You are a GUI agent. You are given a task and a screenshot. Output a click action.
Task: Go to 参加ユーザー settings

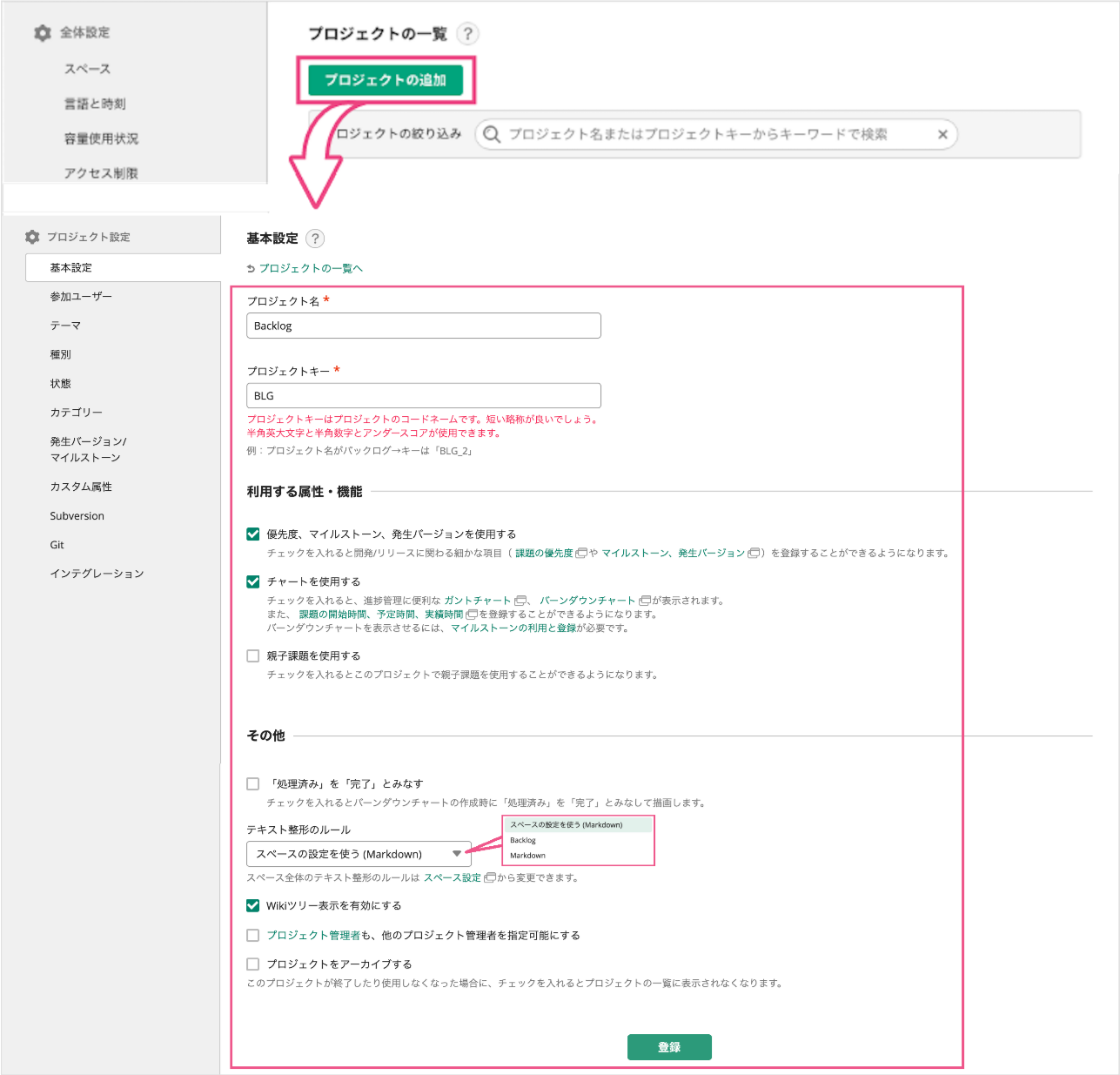click(81, 297)
